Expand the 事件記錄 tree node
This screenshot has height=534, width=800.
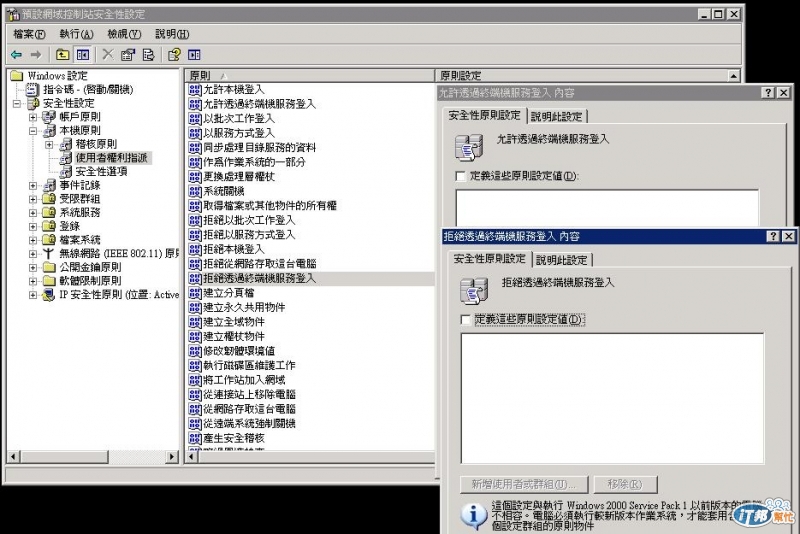33,186
